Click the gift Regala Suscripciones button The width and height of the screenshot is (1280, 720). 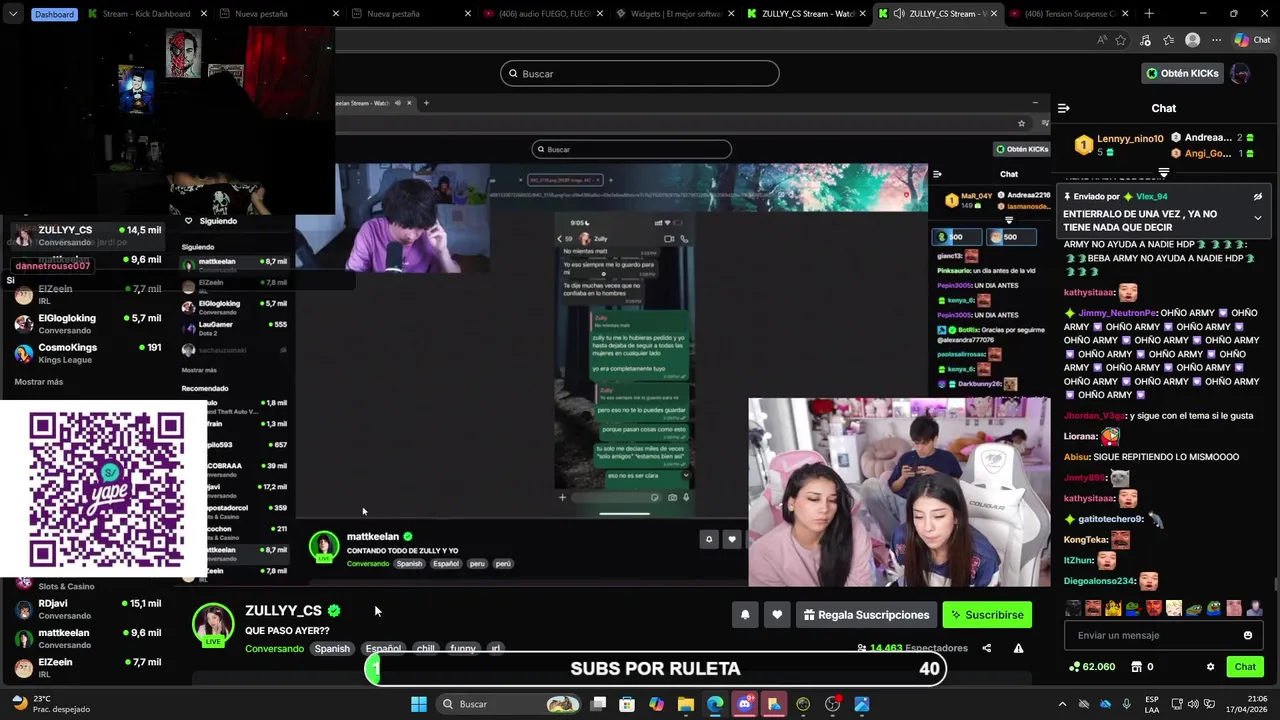pos(866,615)
